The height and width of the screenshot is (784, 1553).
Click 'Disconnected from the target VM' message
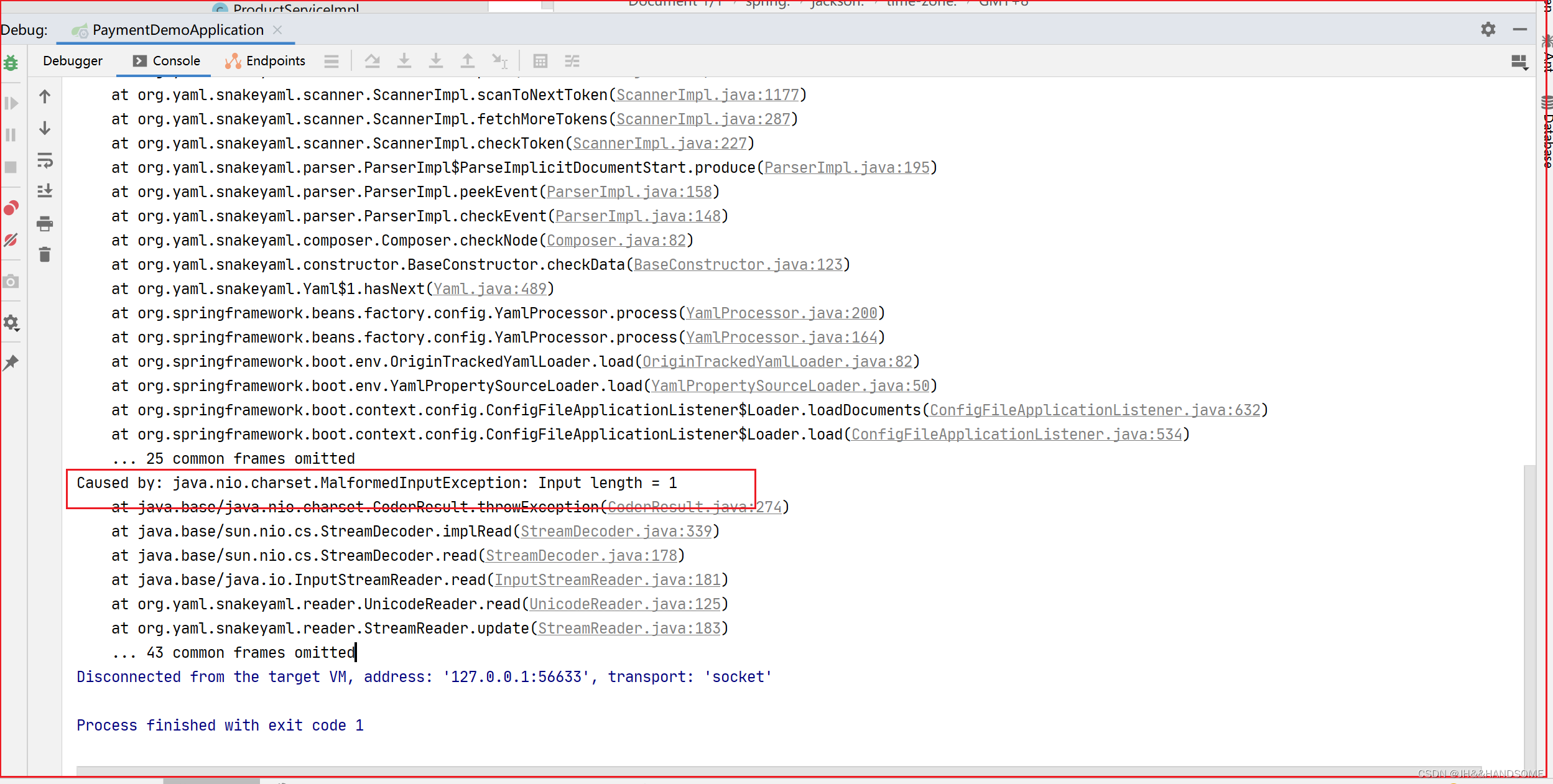424,677
